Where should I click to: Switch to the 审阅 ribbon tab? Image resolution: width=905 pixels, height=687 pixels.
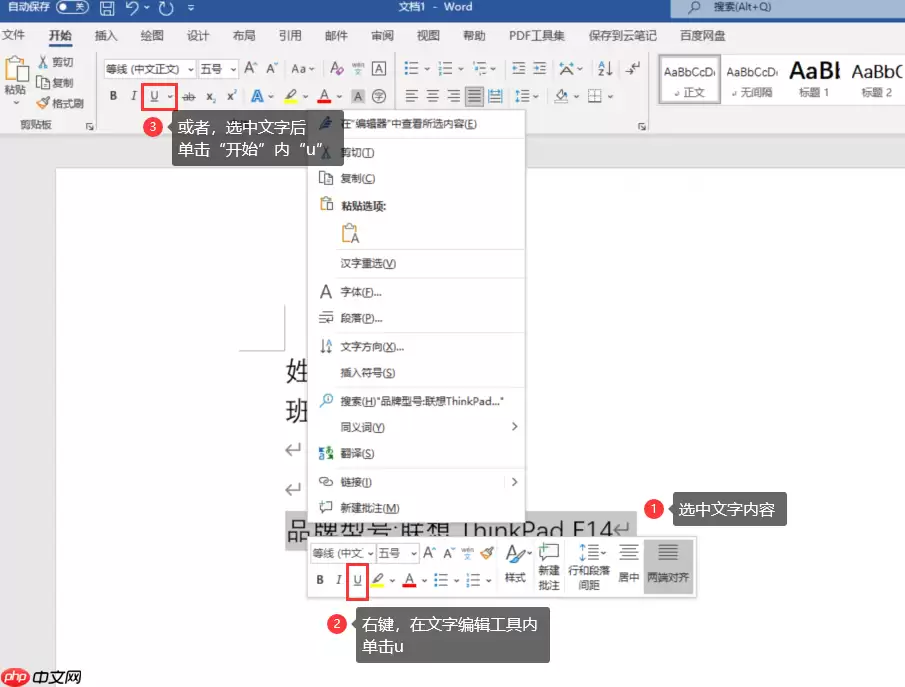pyautogui.click(x=382, y=36)
